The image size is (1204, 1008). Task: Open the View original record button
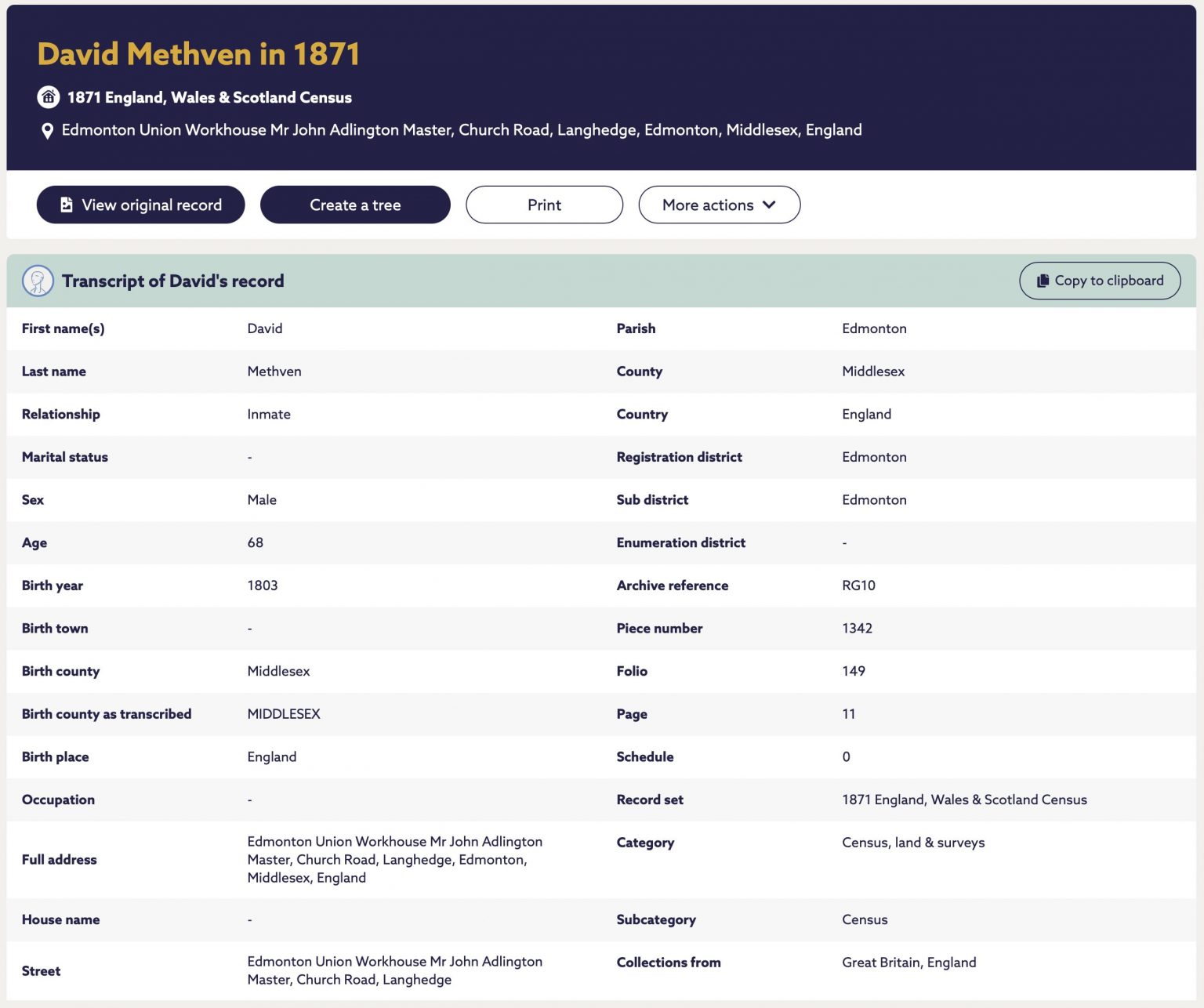point(141,205)
